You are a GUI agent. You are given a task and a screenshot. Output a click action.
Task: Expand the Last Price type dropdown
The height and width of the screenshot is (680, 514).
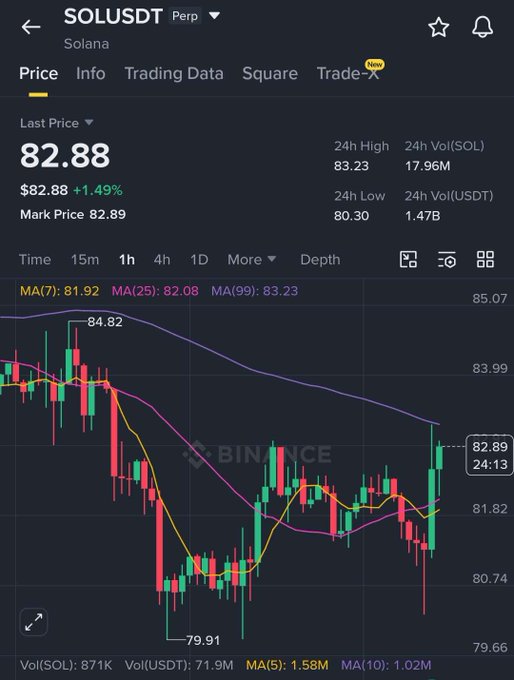click(88, 123)
